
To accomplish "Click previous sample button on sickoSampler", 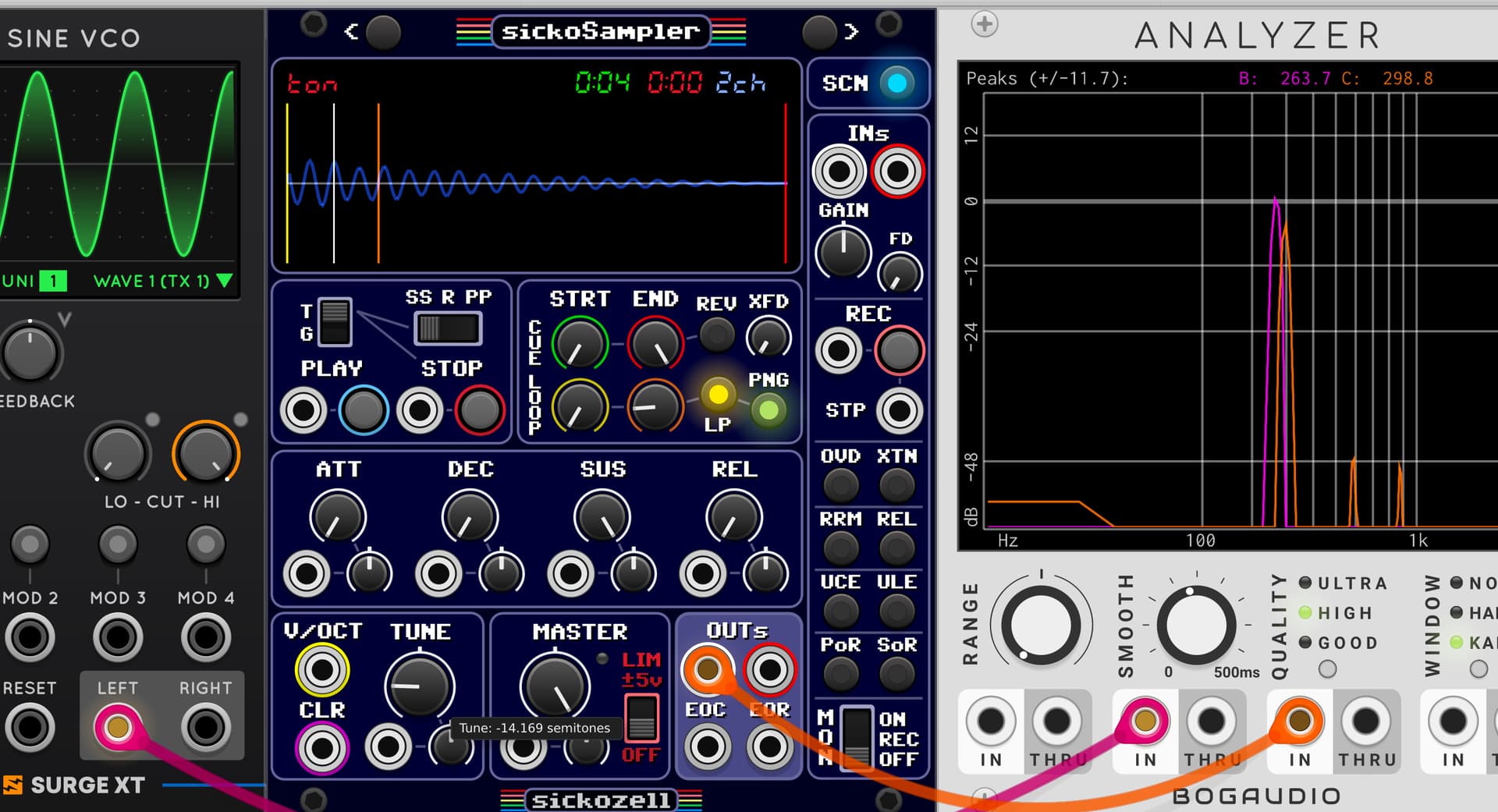I will (x=383, y=32).
